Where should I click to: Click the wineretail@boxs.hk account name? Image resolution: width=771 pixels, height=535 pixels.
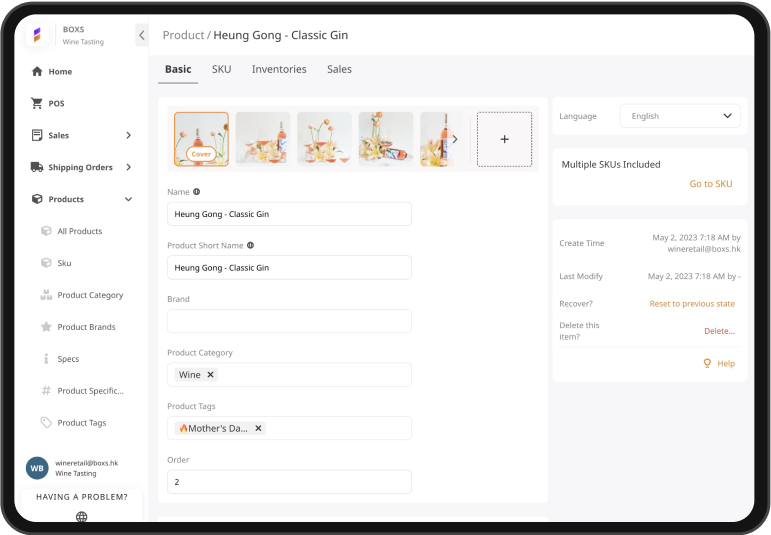coord(87,463)
